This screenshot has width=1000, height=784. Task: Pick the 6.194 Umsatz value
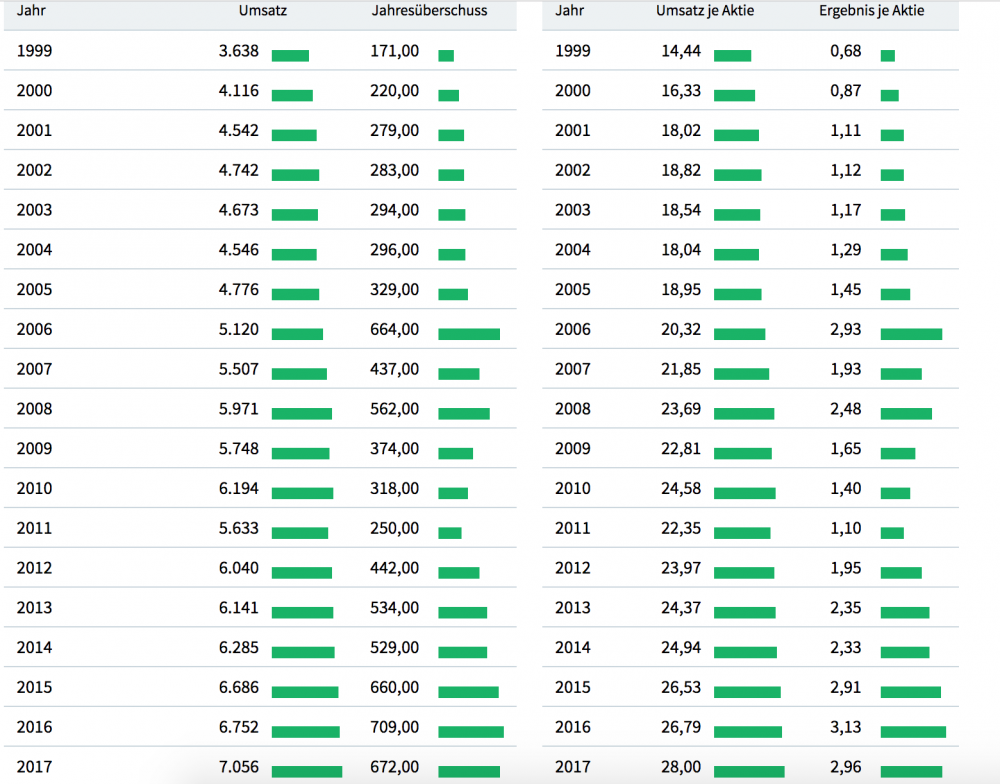tap(239, 489)
